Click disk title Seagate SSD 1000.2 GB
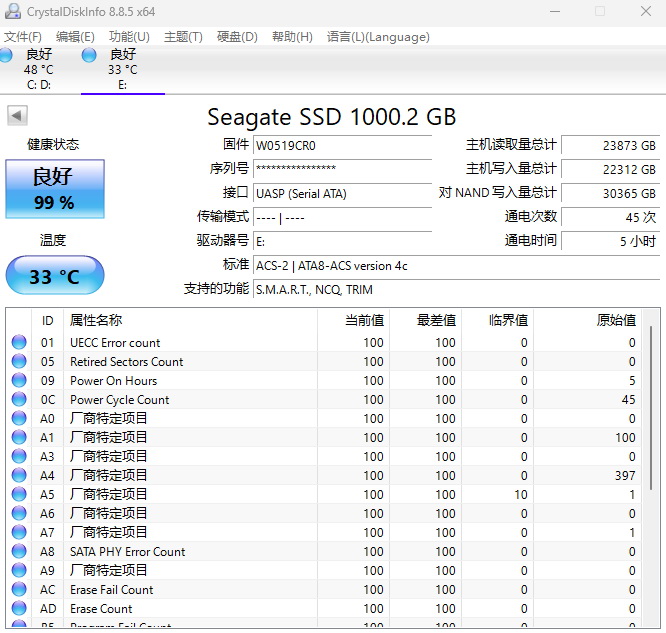The image size is (666, 633). pos(332,117)
